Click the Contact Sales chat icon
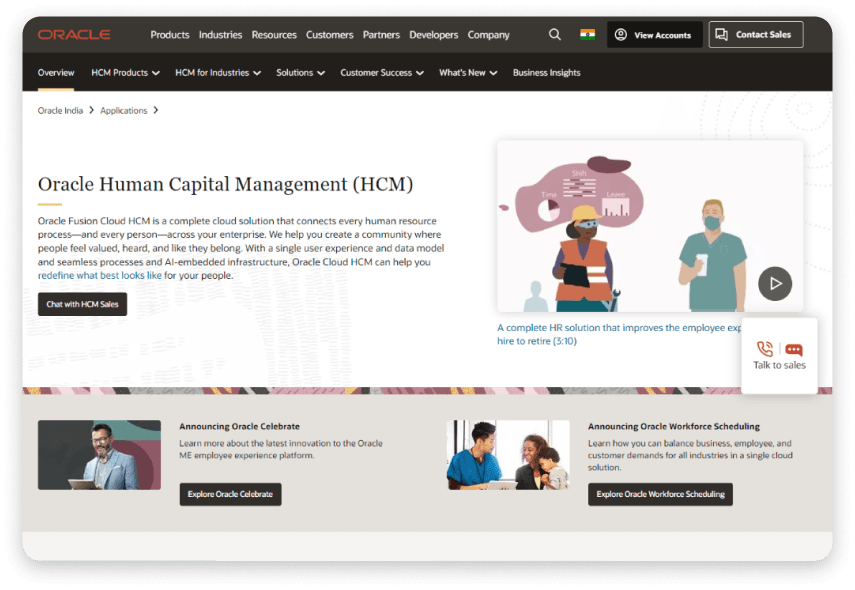The width and height of the screenshot is (855, 590). (x=720, y=34)
